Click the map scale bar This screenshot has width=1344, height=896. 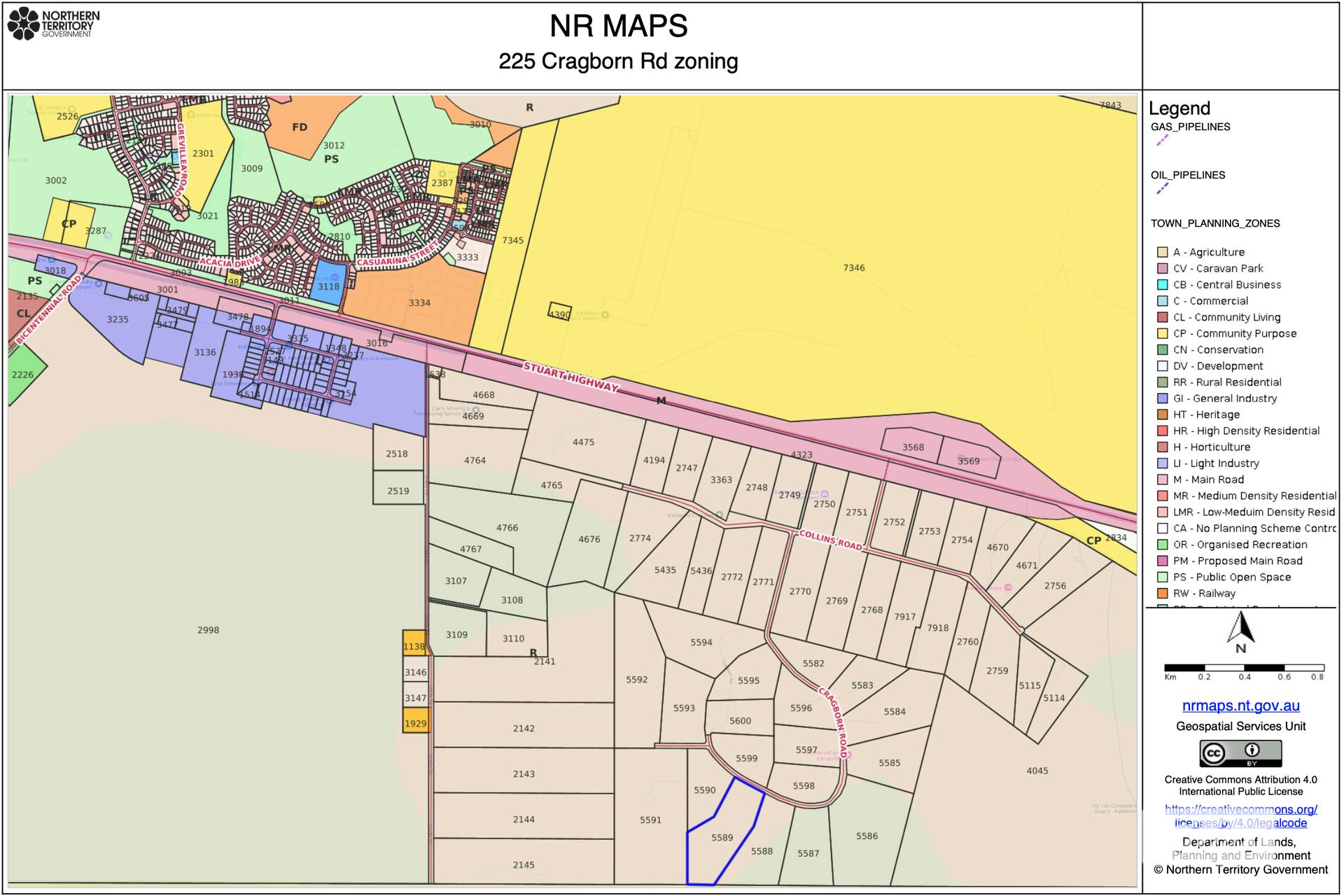coord(1244,668)
